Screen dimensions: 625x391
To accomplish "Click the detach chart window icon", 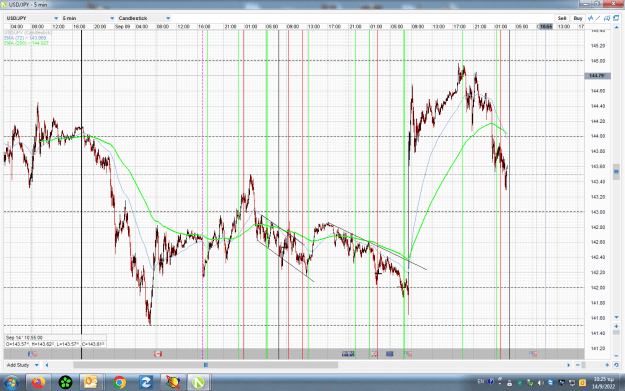I will [x=616, y=18].
